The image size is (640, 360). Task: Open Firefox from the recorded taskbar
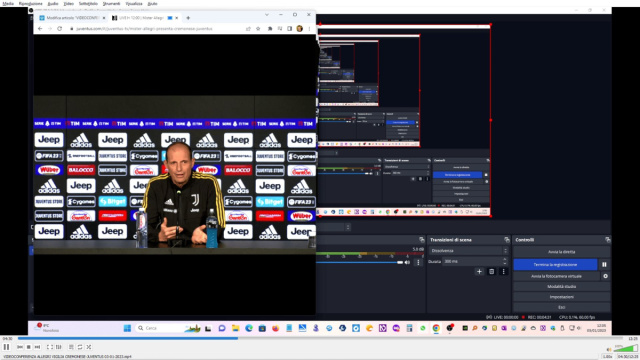coord(276,328)
